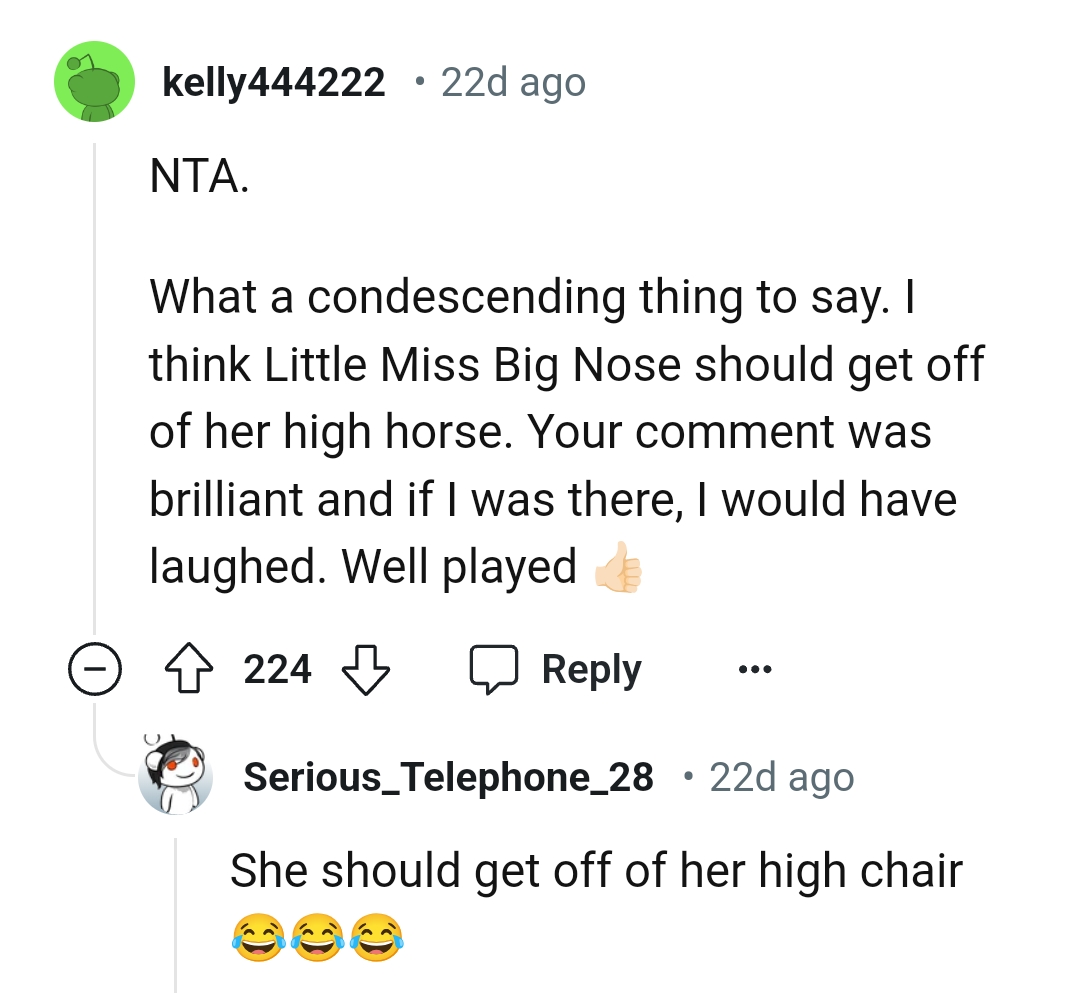Click Serious_Telephone_28's snoo avatar
1080x993 pixels.
pyautogui.click(x=176, y=776)
